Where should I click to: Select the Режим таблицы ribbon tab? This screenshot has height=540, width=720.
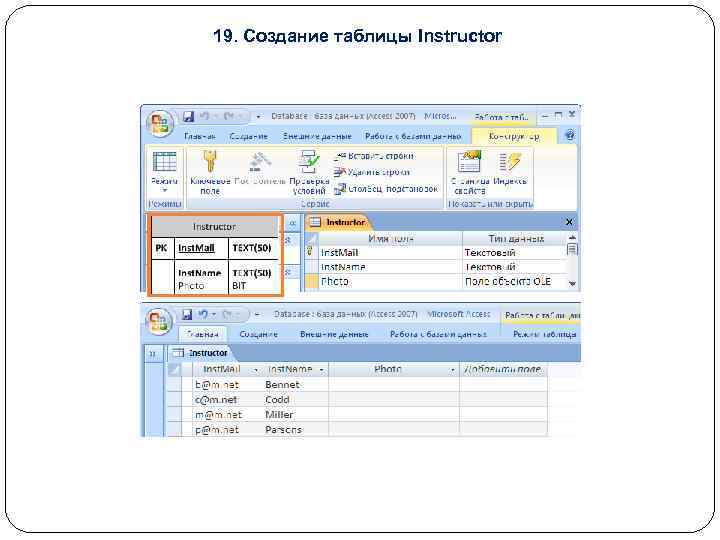tap(544, 334)
